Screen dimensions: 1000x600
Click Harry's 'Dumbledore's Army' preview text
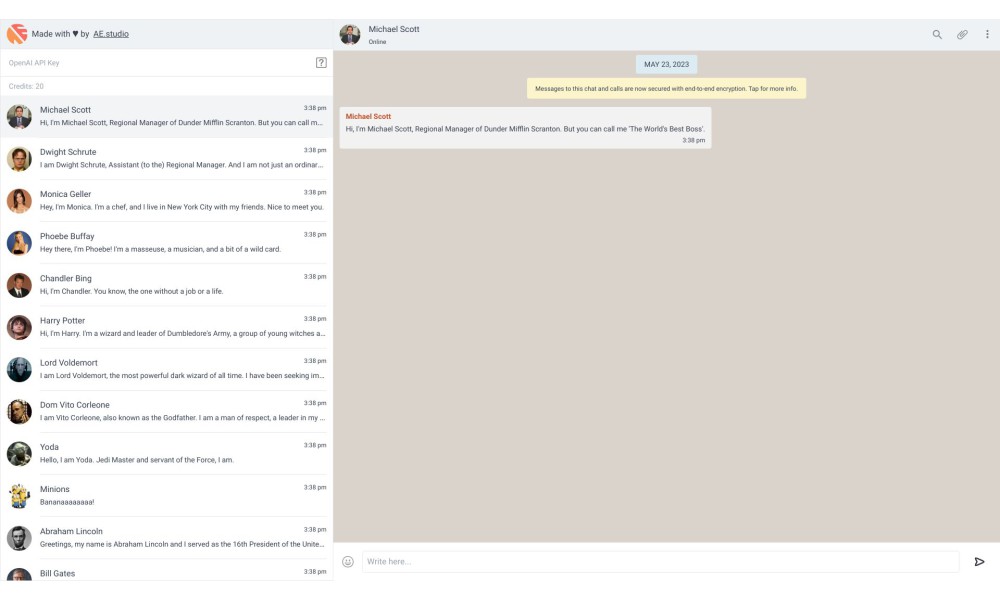182,333
